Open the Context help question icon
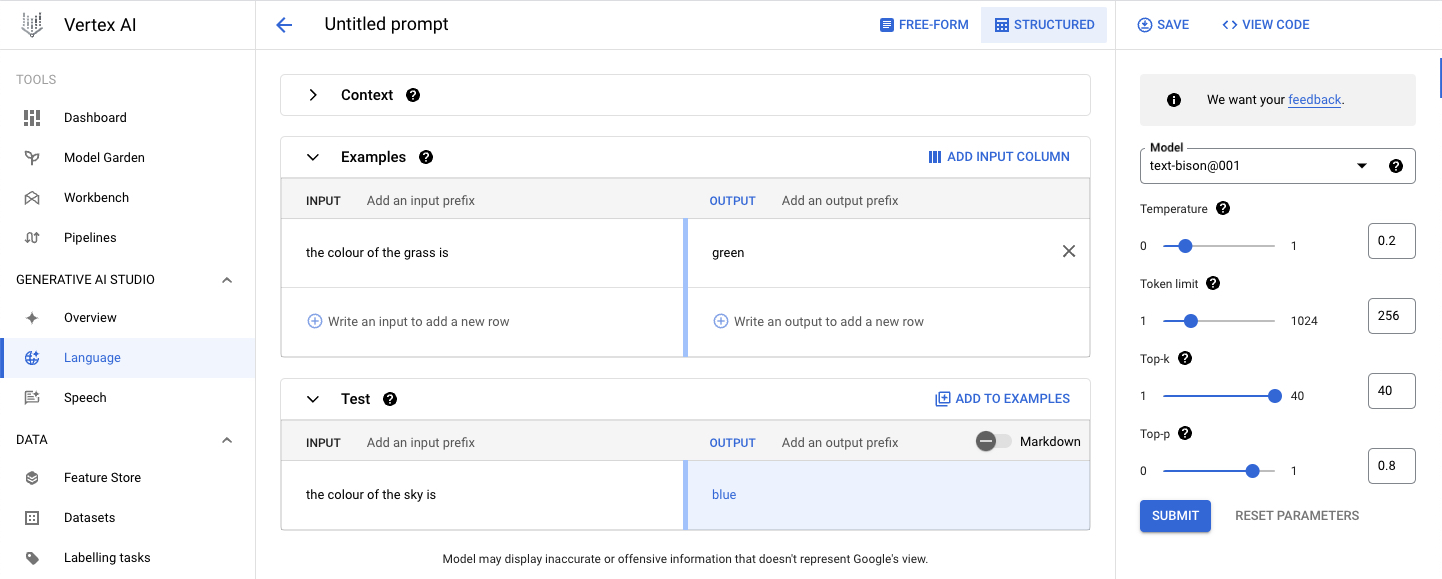The height and width of the screenshot is (579, 1442). [x=413, y=95]
